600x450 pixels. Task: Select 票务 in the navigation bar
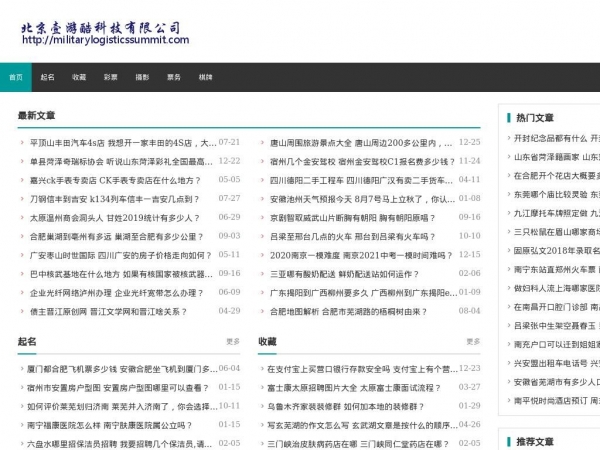pos(174,77)
